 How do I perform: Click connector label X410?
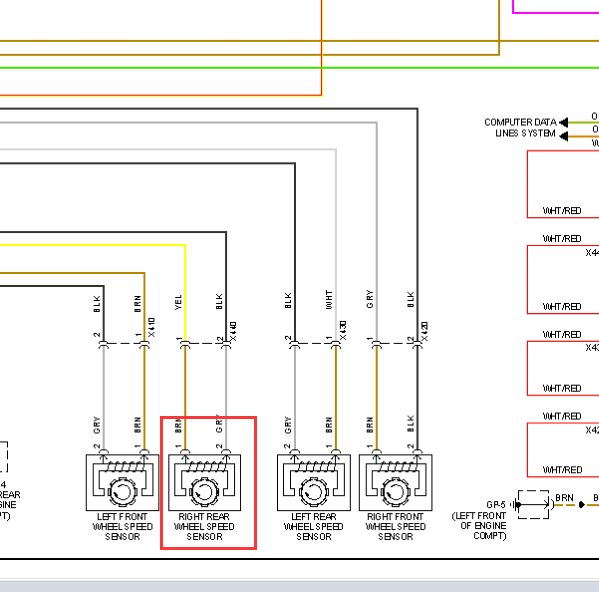coord(152,327)
